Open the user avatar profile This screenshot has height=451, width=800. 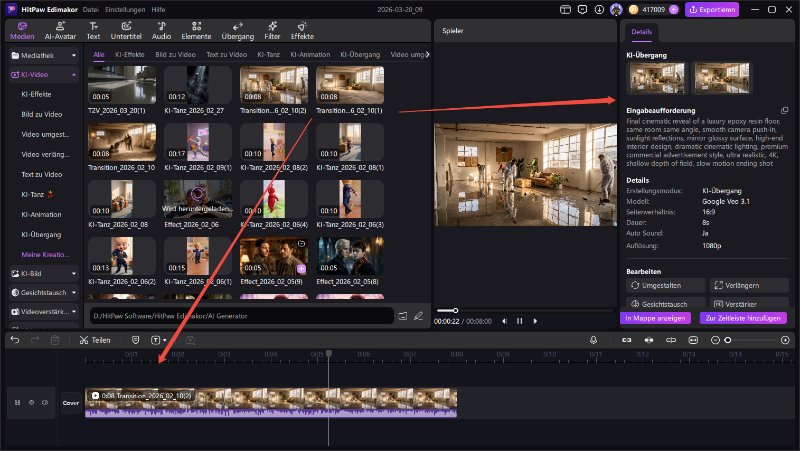click(616, 9)
